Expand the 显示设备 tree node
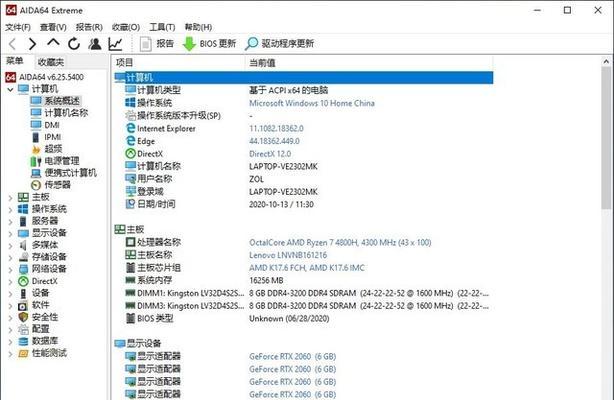Screen dimensions: 614x400 11,234
